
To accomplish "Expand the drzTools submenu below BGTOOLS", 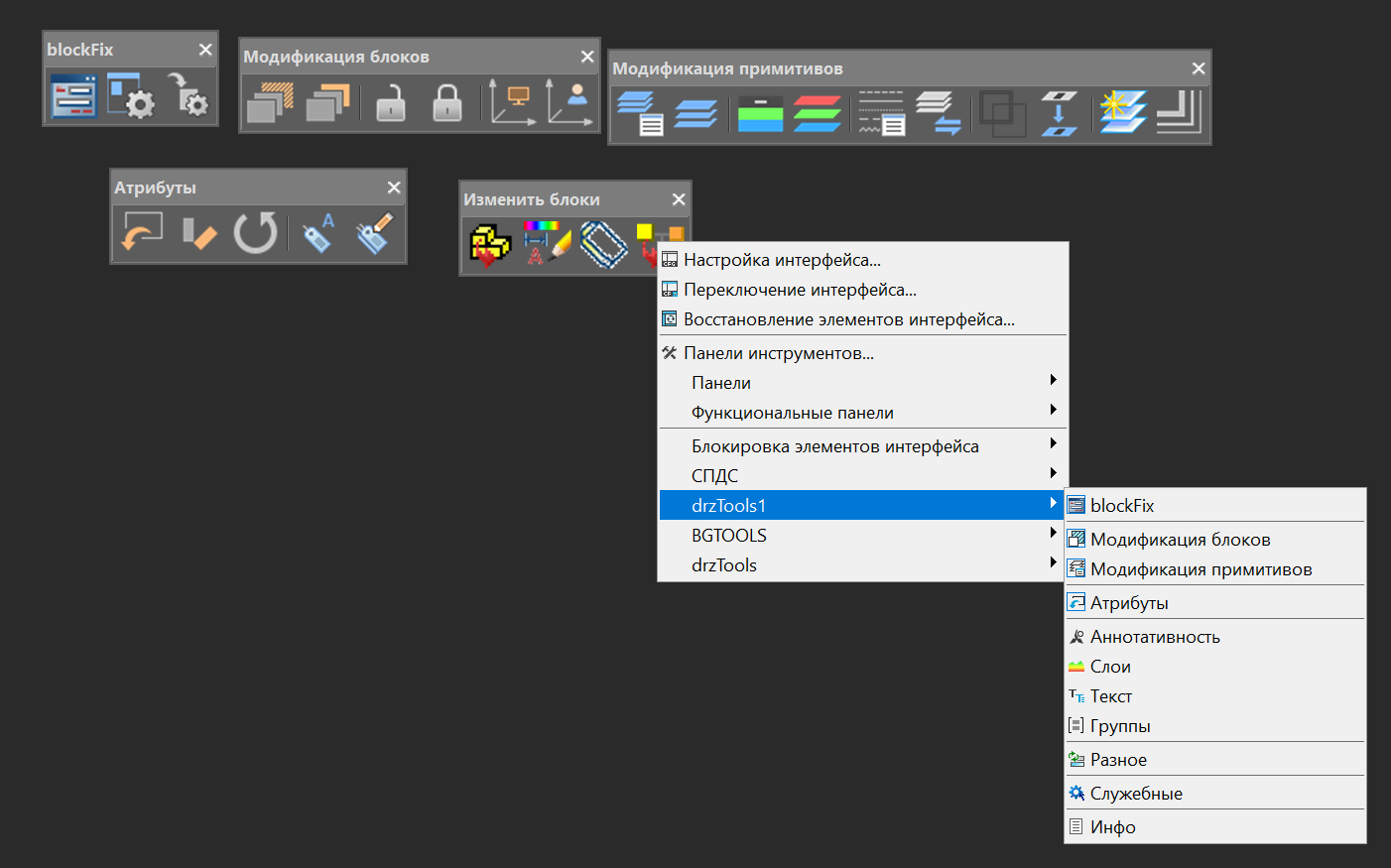I will pyautogui.click(x=863, y=565).
